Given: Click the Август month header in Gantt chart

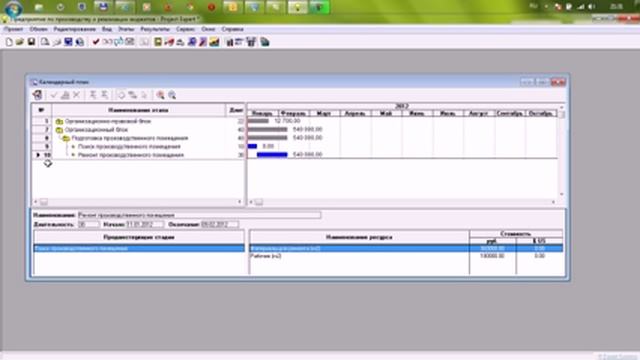Looking at the screenshot, I should [x=479, y=113].
